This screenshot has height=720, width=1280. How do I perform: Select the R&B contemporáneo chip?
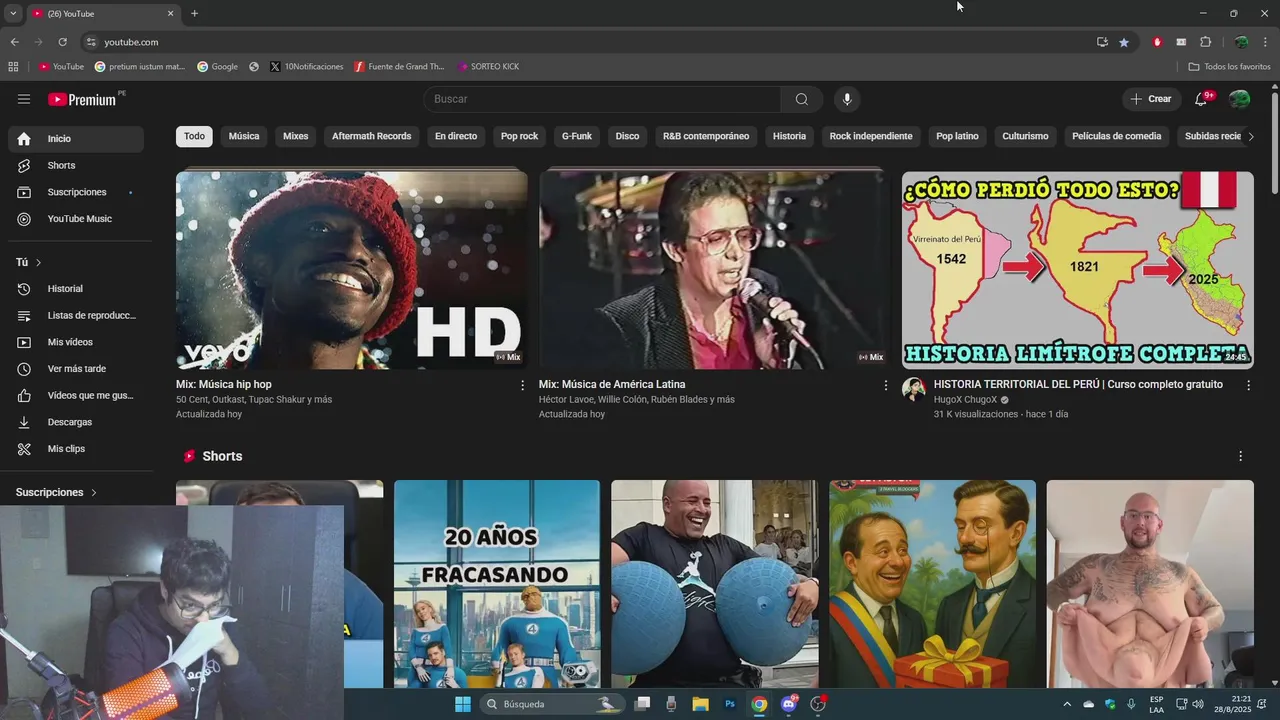click(x=706, y=136)
